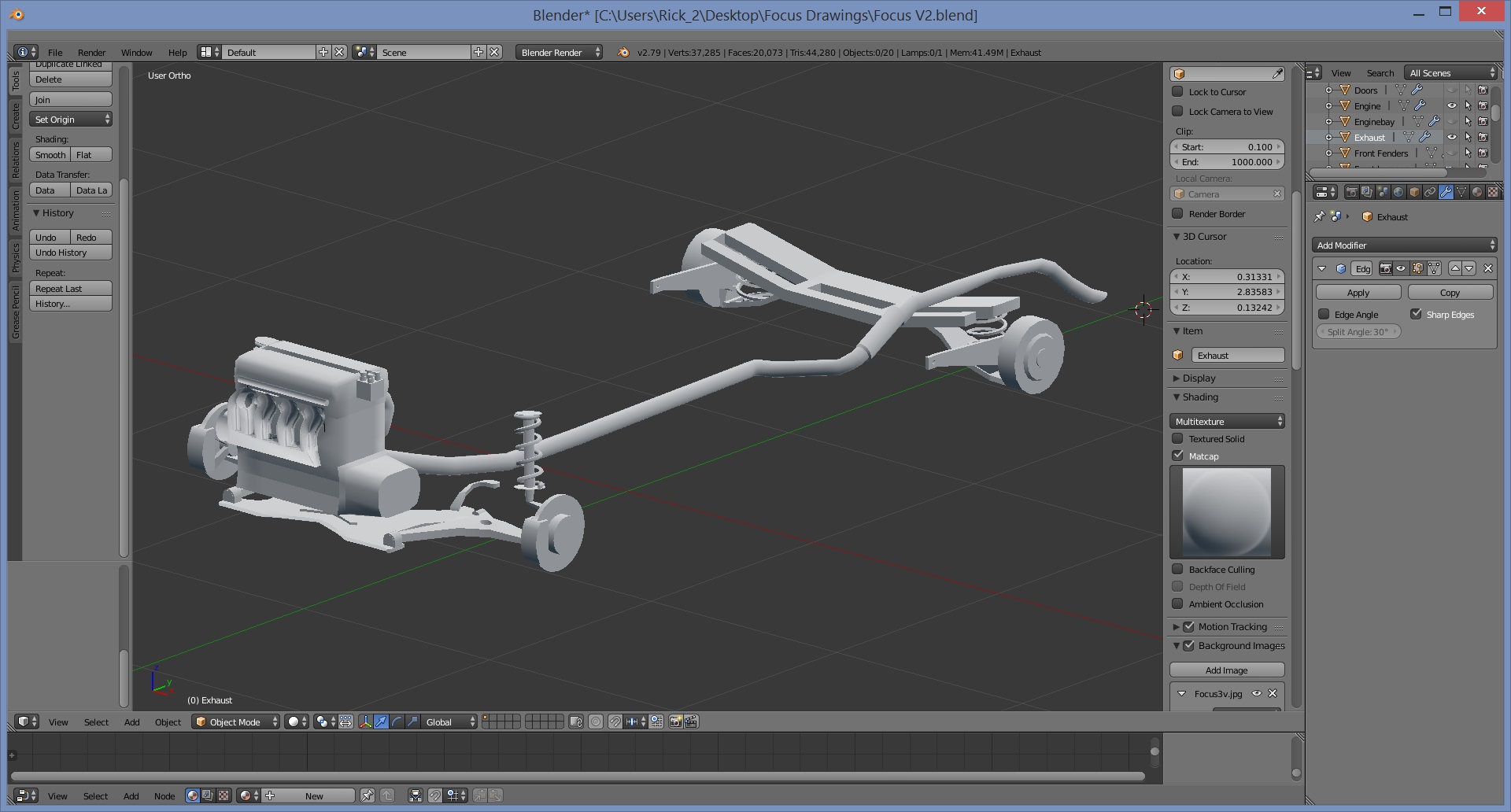The image size is (1511, 812).
Task: Open the Texture properties checker tab
Action: pos(1492,192)
